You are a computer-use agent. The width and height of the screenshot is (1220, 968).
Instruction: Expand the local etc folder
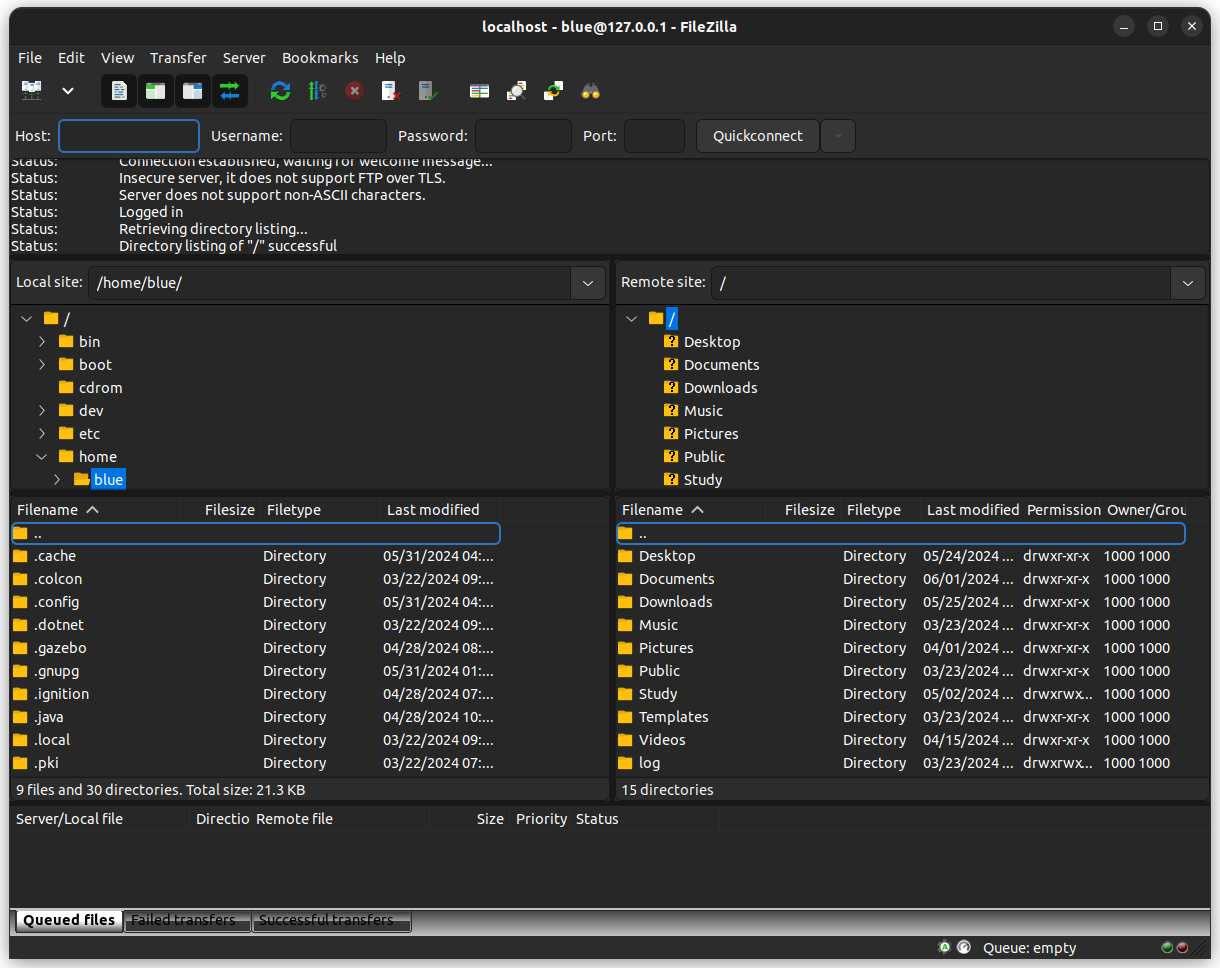click(x=42, y=434)
